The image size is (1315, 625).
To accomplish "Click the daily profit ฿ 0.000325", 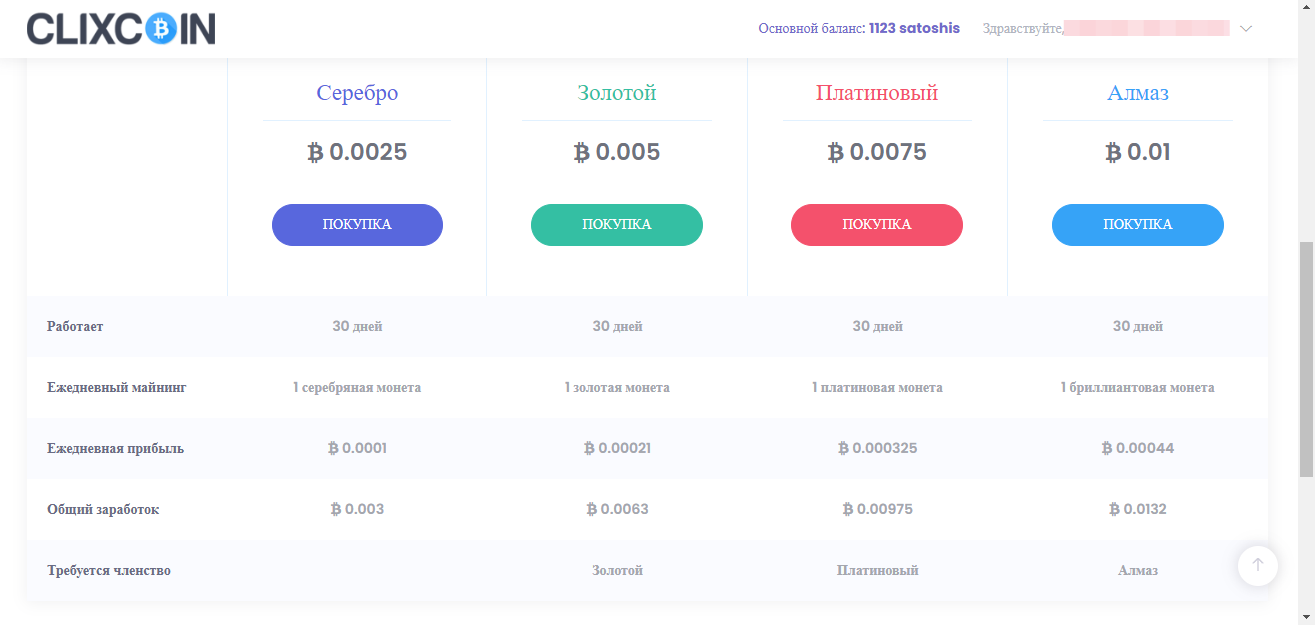I will [877, 449].
